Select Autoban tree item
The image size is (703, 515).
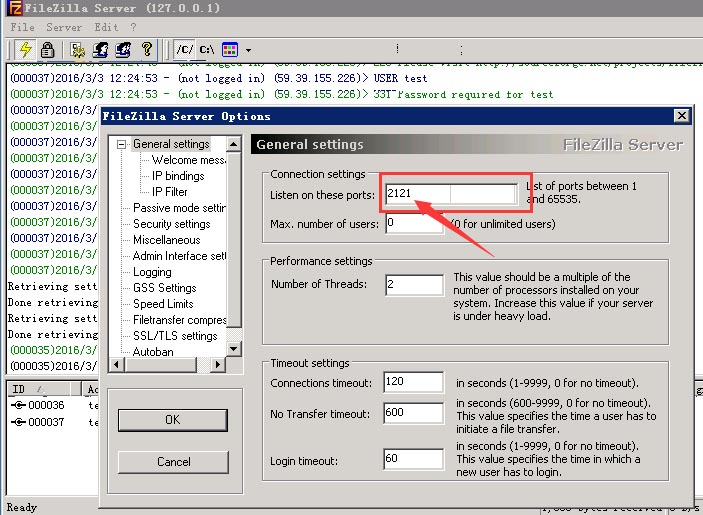tap(153, 352)
